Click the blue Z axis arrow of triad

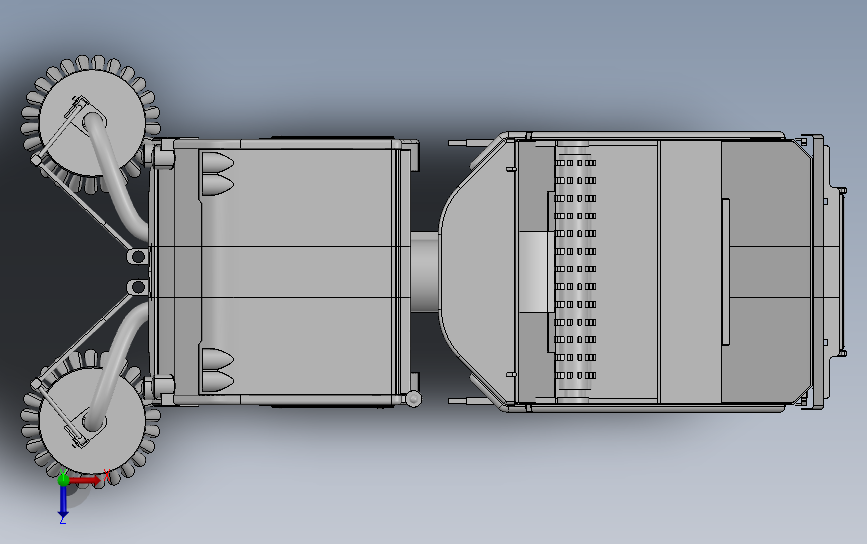click(x=63, y=503)
